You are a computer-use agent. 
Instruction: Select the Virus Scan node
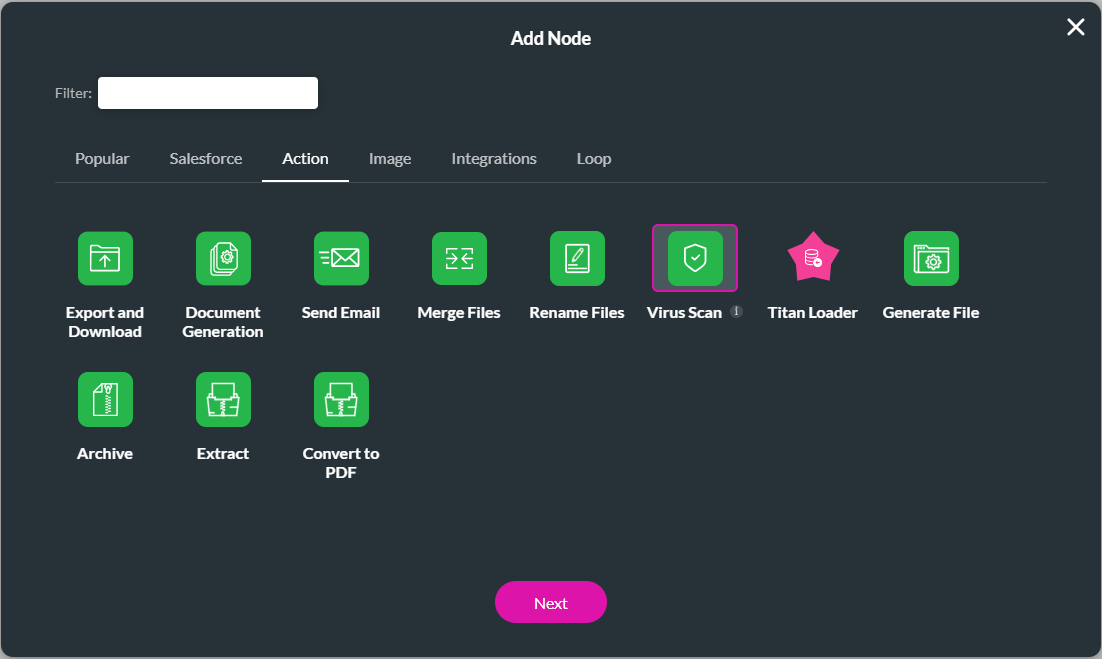(694, 258)
